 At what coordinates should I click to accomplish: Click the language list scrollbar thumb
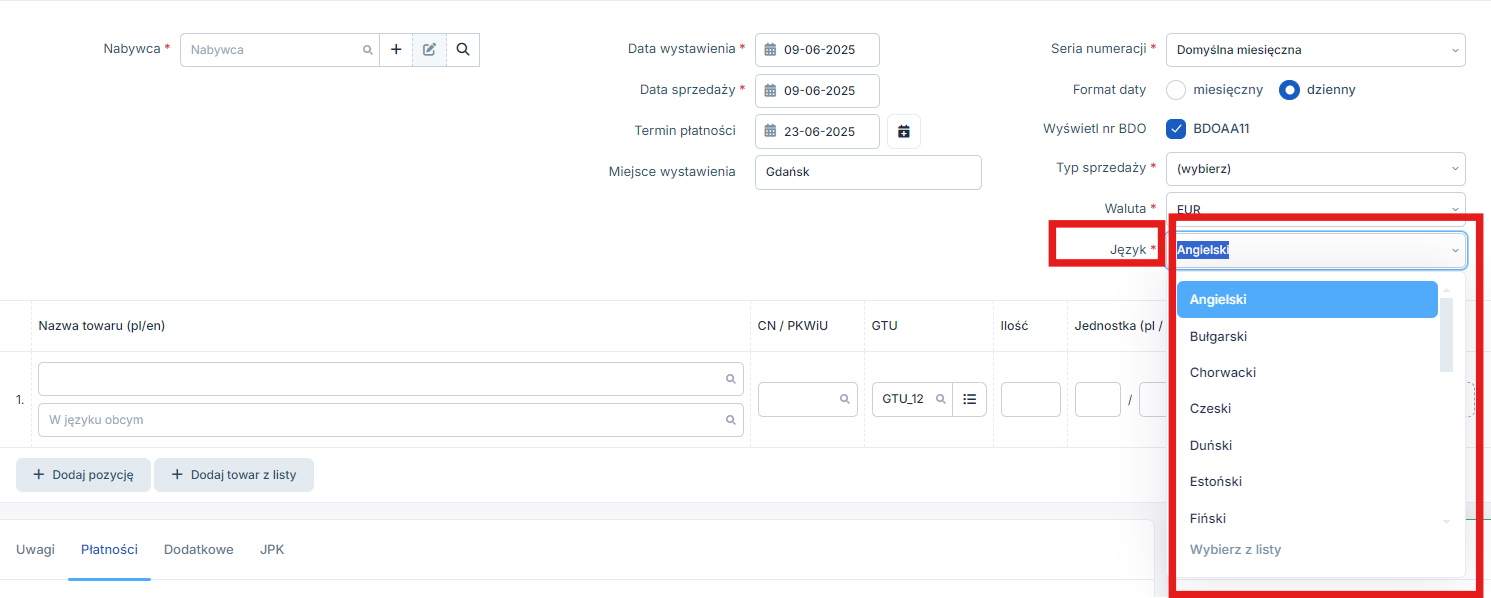tap(1446, 334)
